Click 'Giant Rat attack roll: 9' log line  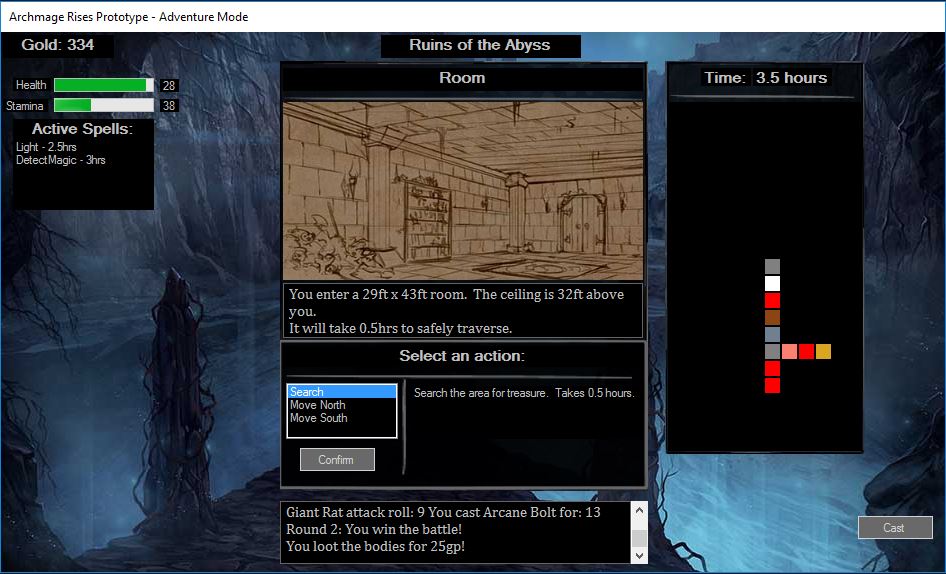355,512
